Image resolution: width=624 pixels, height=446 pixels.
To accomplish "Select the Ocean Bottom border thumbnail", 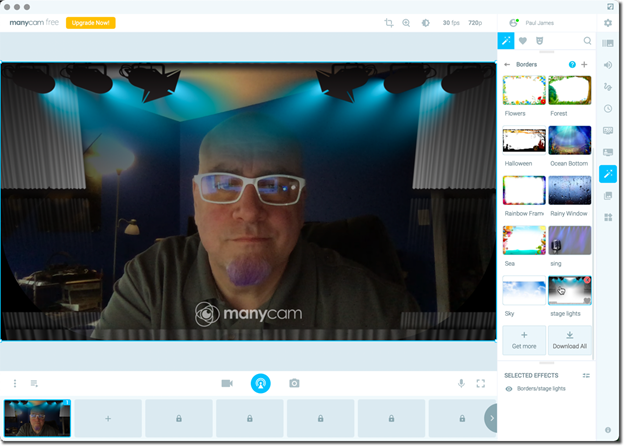I will [569, 140].
